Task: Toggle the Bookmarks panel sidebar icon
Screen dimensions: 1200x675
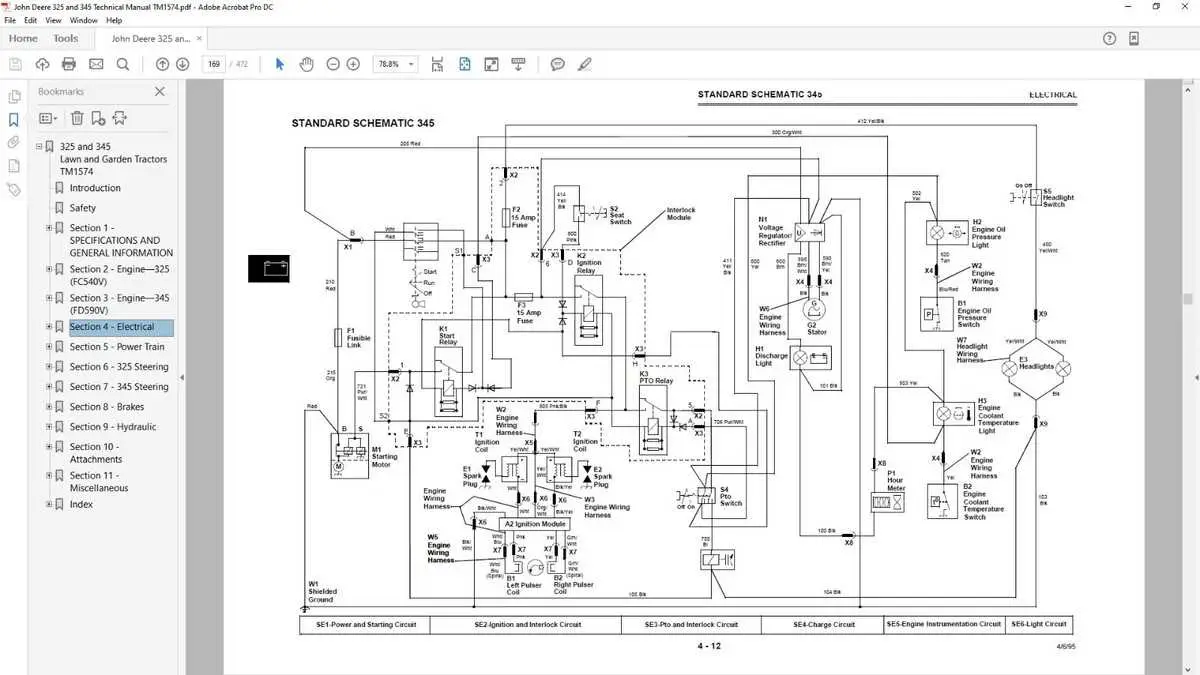Action: 14,120
